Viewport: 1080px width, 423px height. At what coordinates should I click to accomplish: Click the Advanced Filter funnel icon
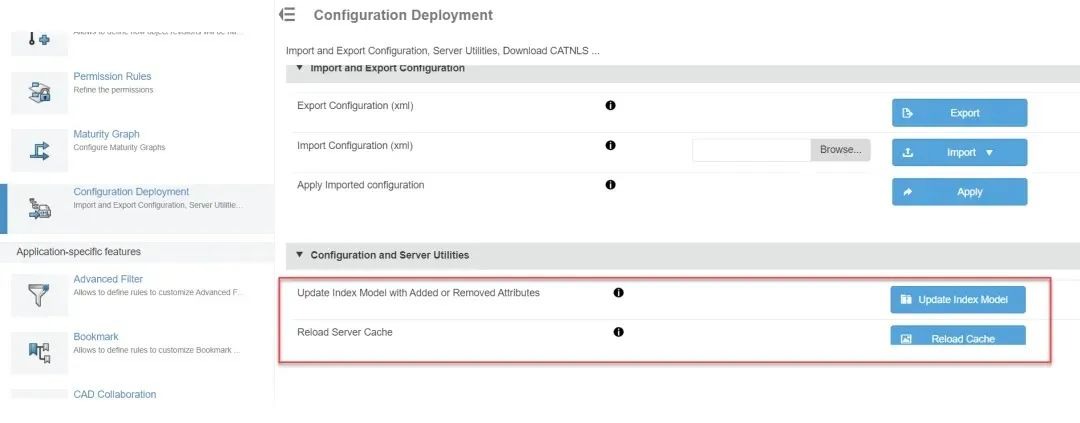[x=39, y=295]
